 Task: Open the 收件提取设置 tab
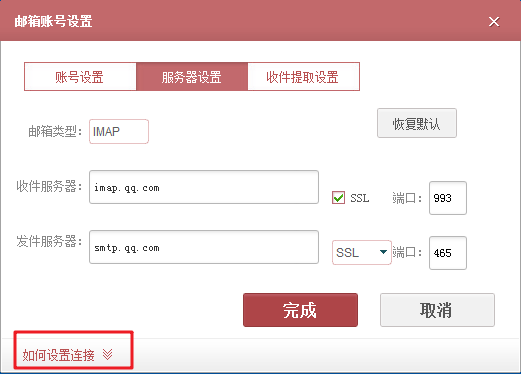click(x=303, y=77)
